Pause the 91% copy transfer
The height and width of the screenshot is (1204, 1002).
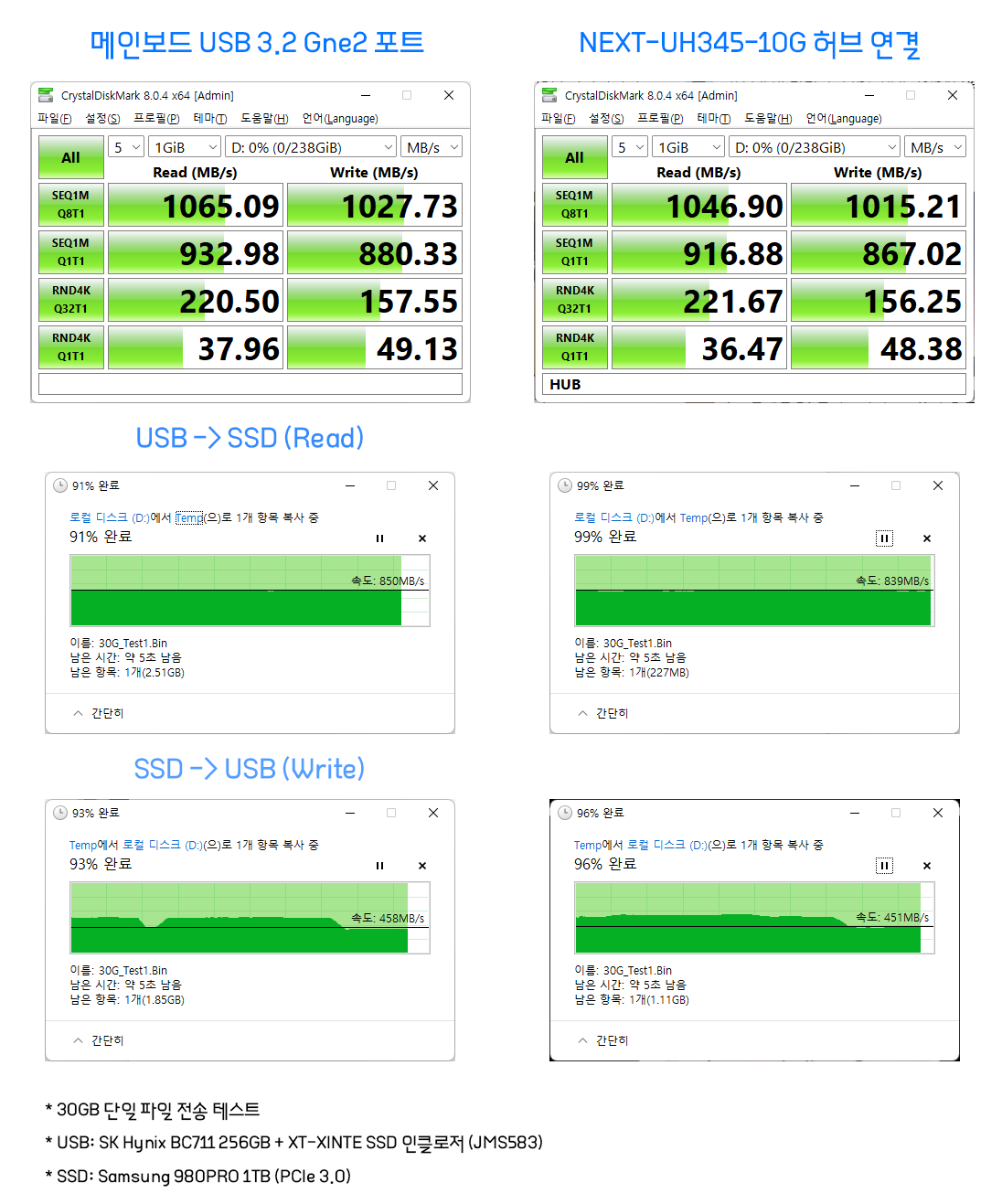click(x=379, y=538)
